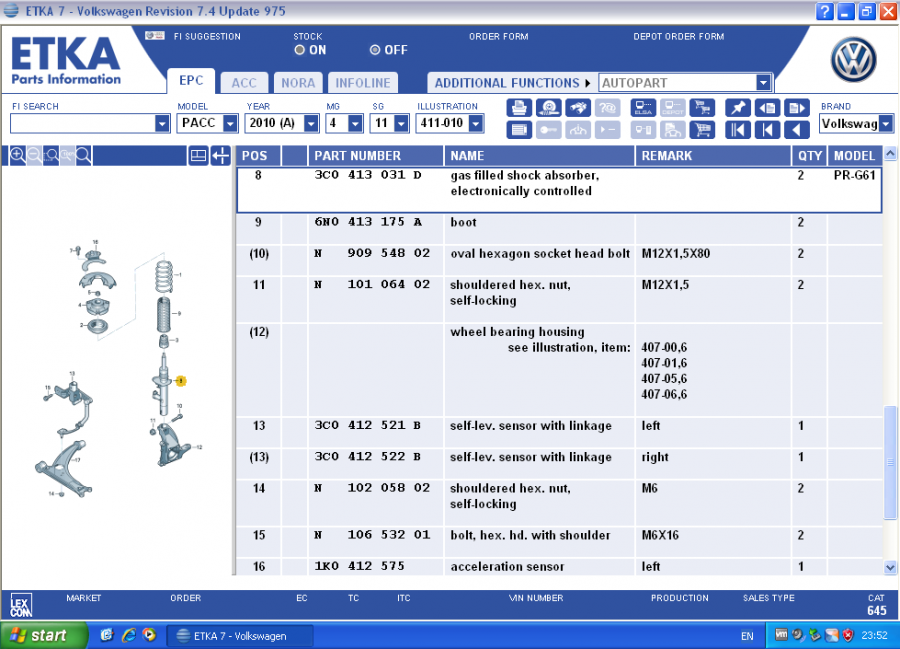Click the FI SEARCH input field
This screenshot has width=900, height=649.
click(82, 123)
